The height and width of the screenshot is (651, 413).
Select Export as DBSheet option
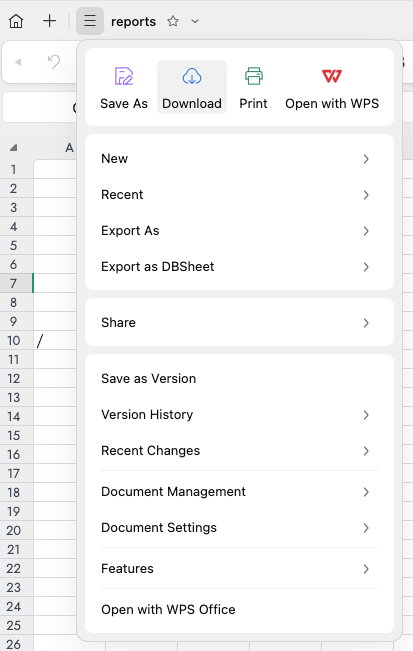[239, 267]
